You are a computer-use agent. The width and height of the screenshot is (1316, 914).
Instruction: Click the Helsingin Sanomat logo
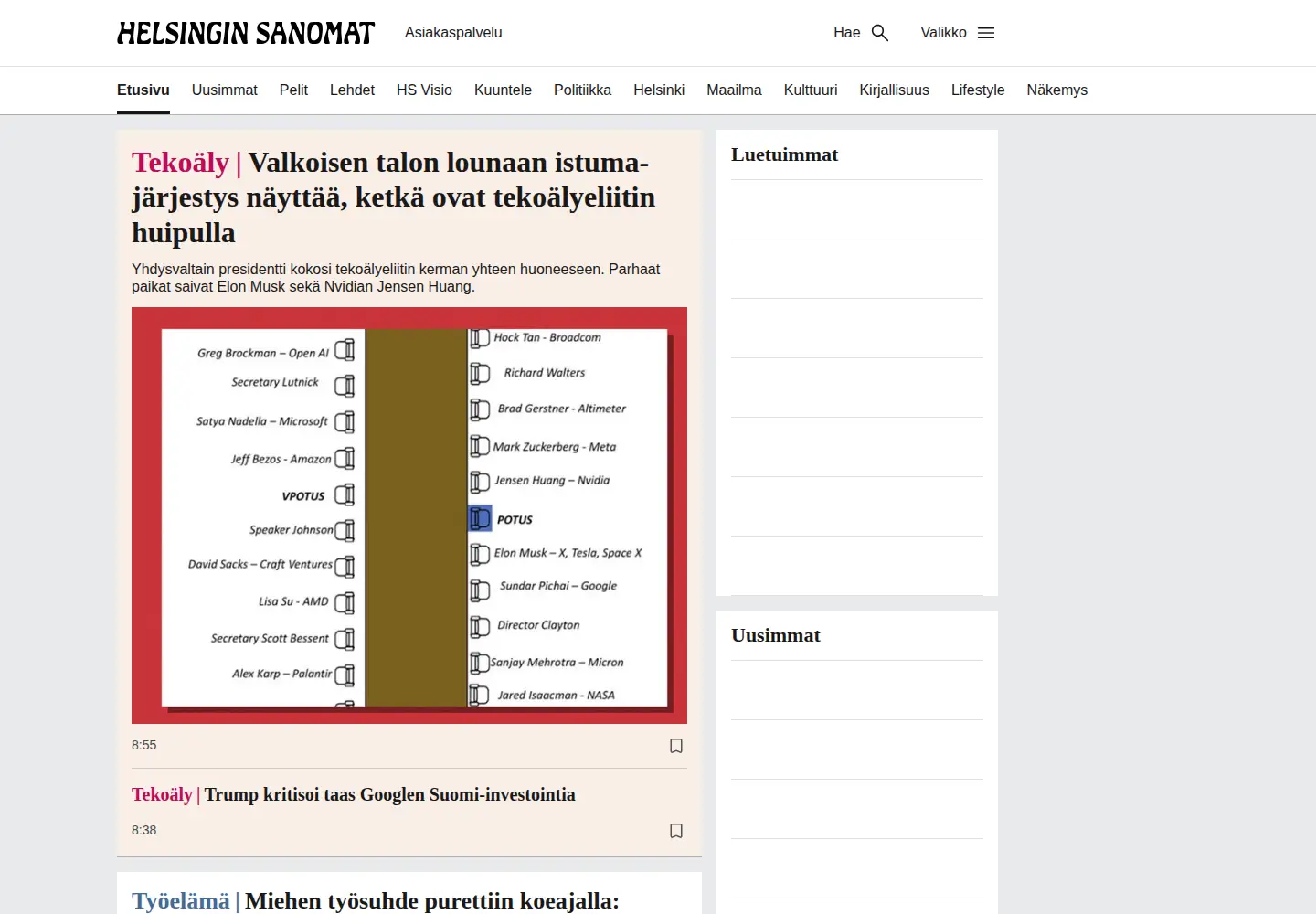tap(246, 33)
